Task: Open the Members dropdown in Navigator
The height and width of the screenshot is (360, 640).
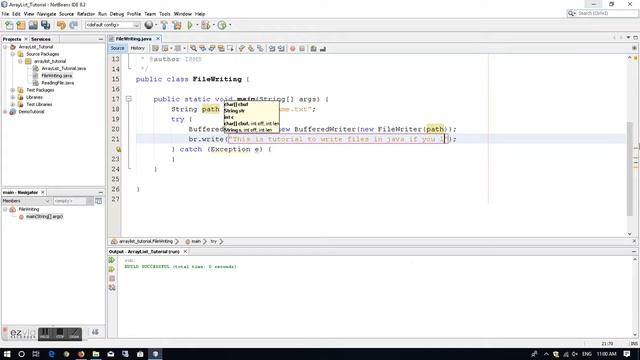Action: point(26,201)
